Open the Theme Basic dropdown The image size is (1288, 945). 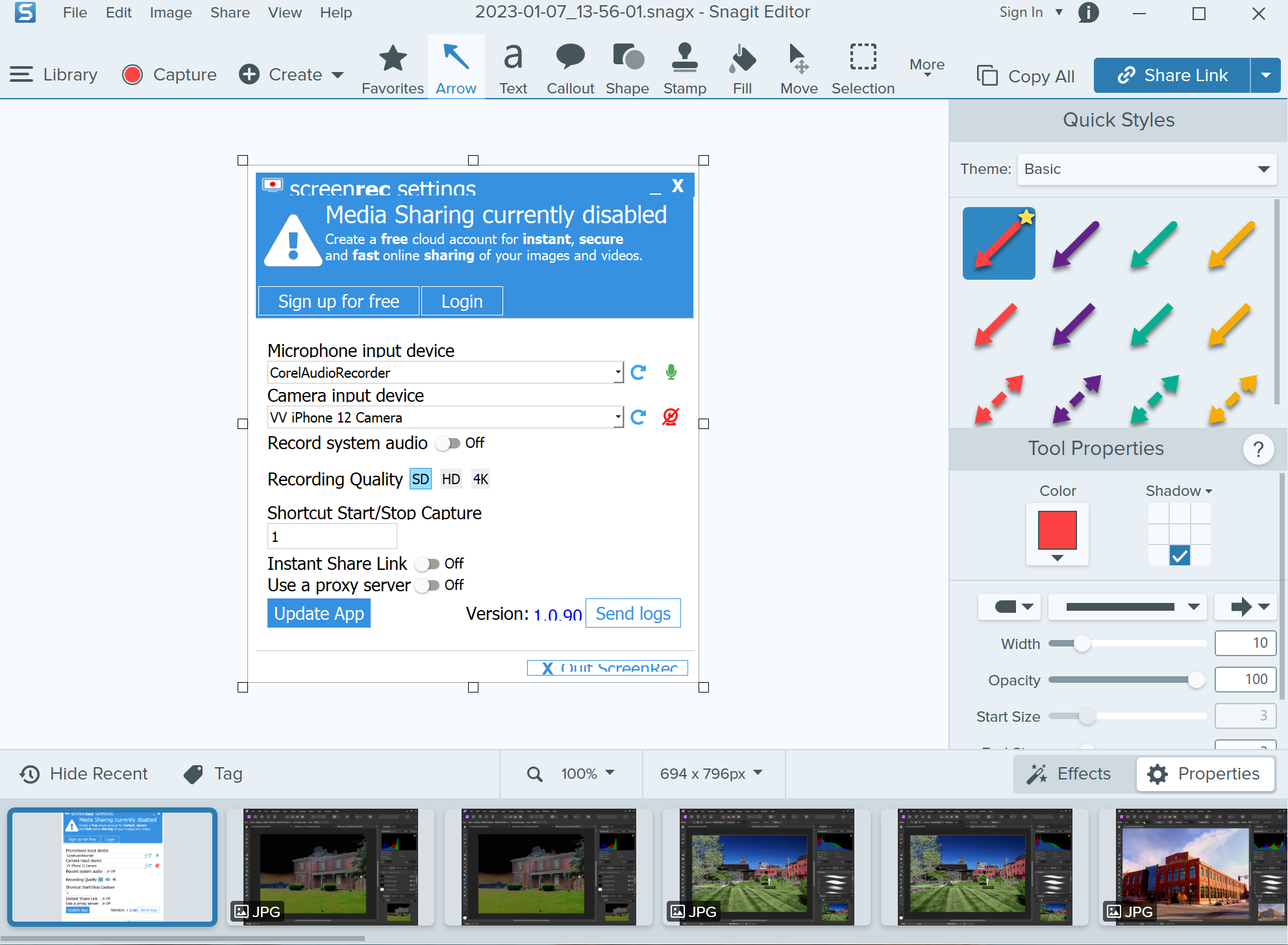(x=1146, y=169)
